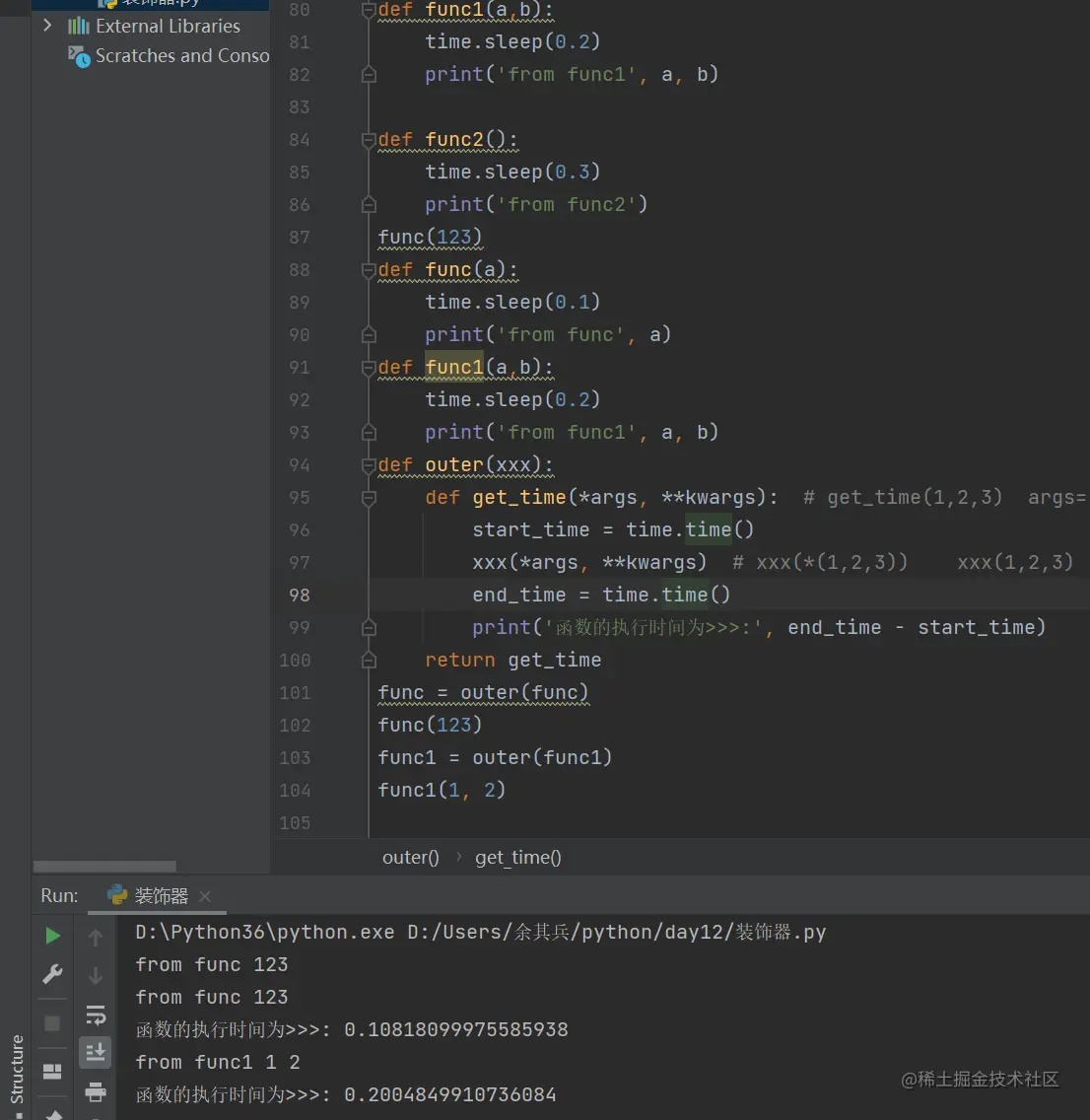Screen dimensions: 1090x1120
Task: Toggle scroll to end of console output
Action: click(95, 1052)
